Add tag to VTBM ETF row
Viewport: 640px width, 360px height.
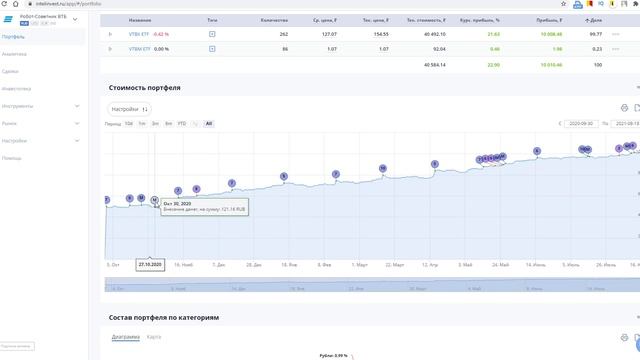pos(212,49)
